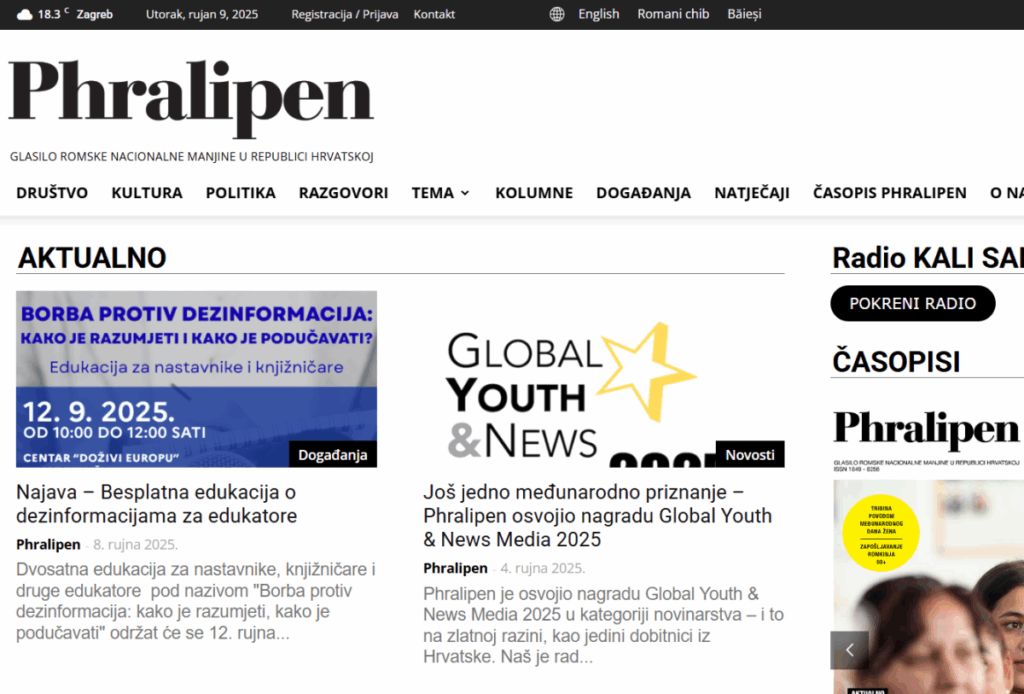Open the Global Youth & News thumbnail
This screenshot has height=694, width=1024.
point(604,379)
